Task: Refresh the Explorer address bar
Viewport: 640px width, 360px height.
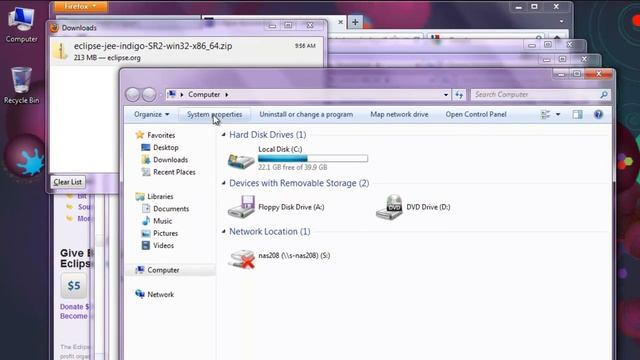Action: [459, 95]
